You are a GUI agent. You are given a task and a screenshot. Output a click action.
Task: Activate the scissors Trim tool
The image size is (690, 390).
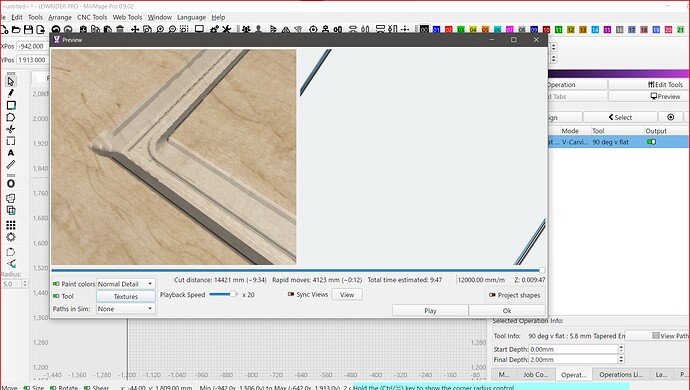11,129
